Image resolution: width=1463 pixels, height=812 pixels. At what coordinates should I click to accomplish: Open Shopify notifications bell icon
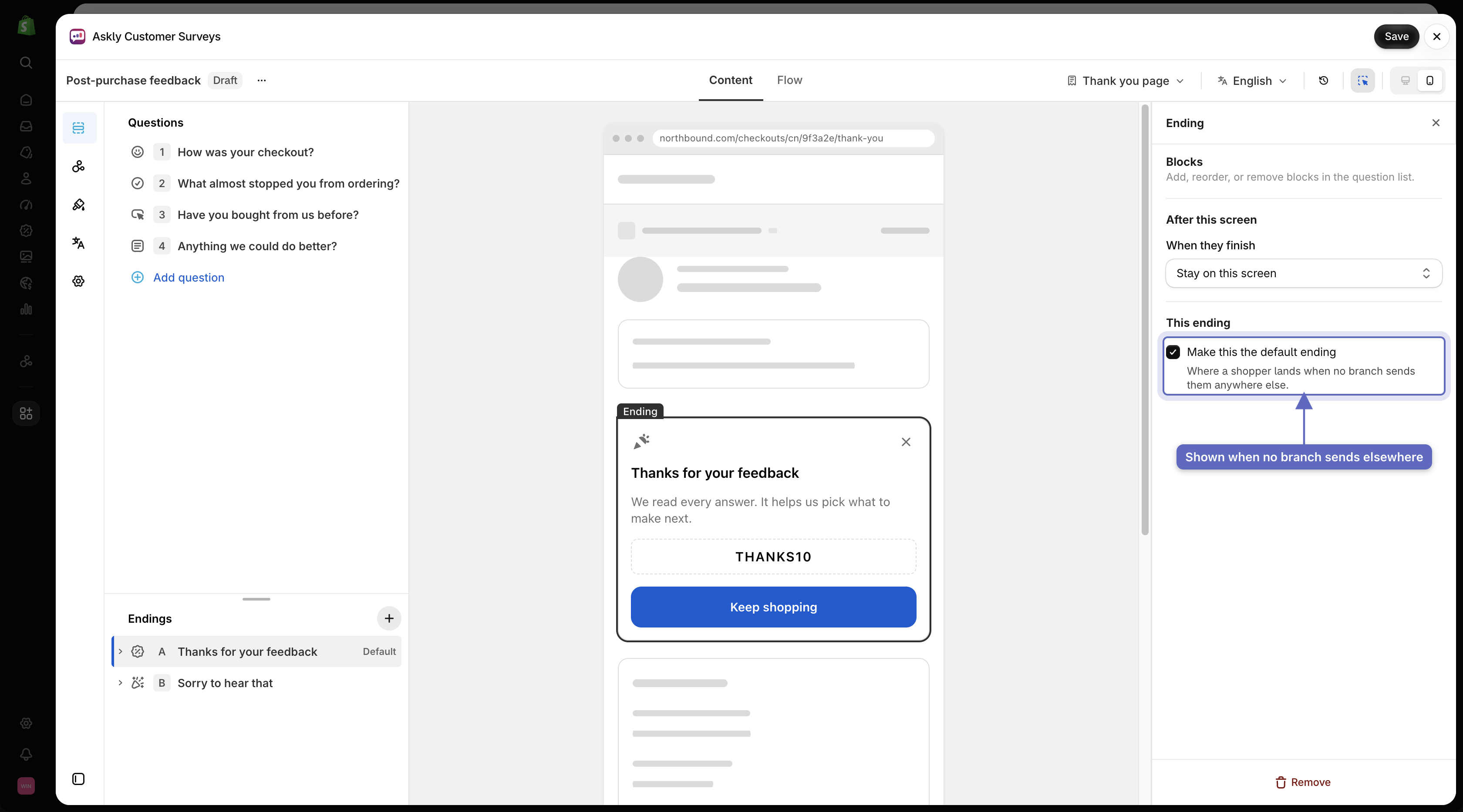tap(26, 754)
